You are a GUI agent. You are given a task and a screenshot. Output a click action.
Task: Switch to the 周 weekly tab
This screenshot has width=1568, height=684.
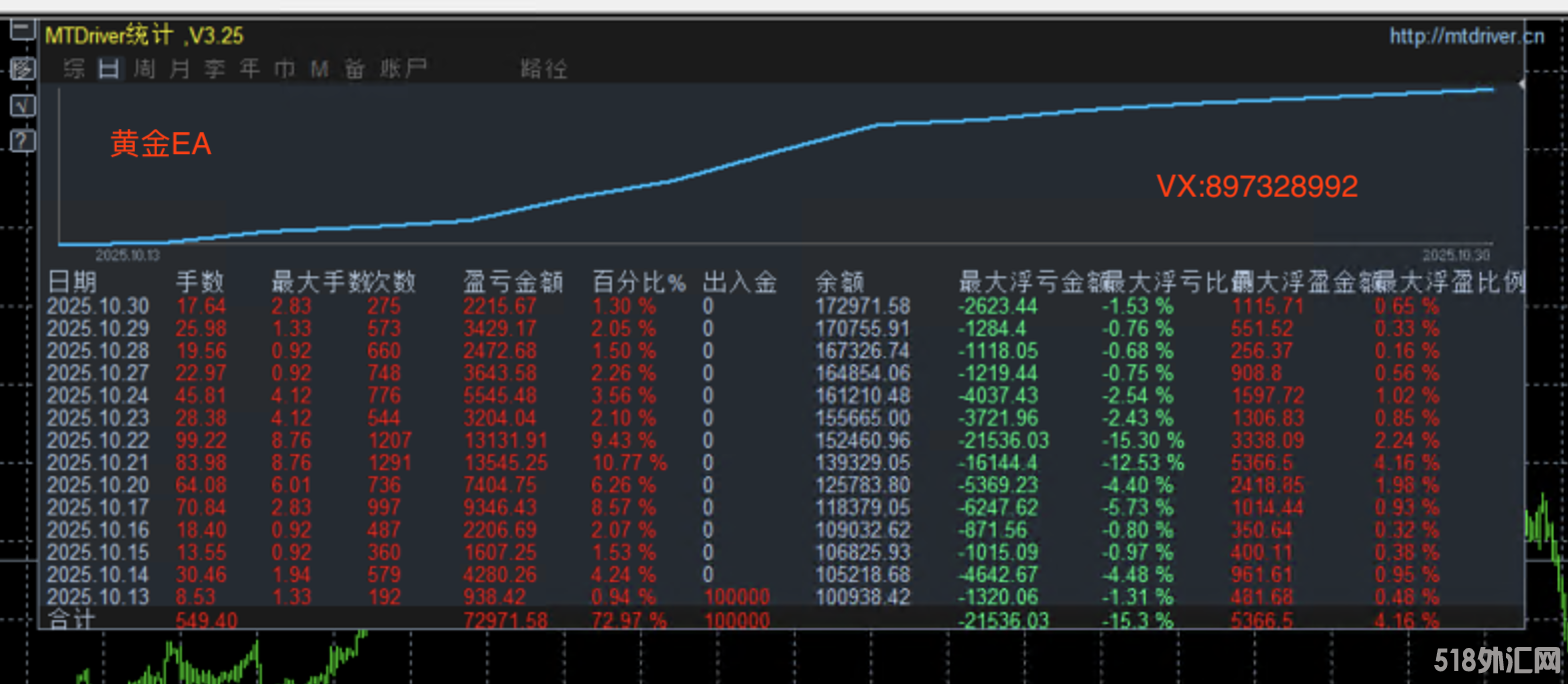[x=145, y=69]
